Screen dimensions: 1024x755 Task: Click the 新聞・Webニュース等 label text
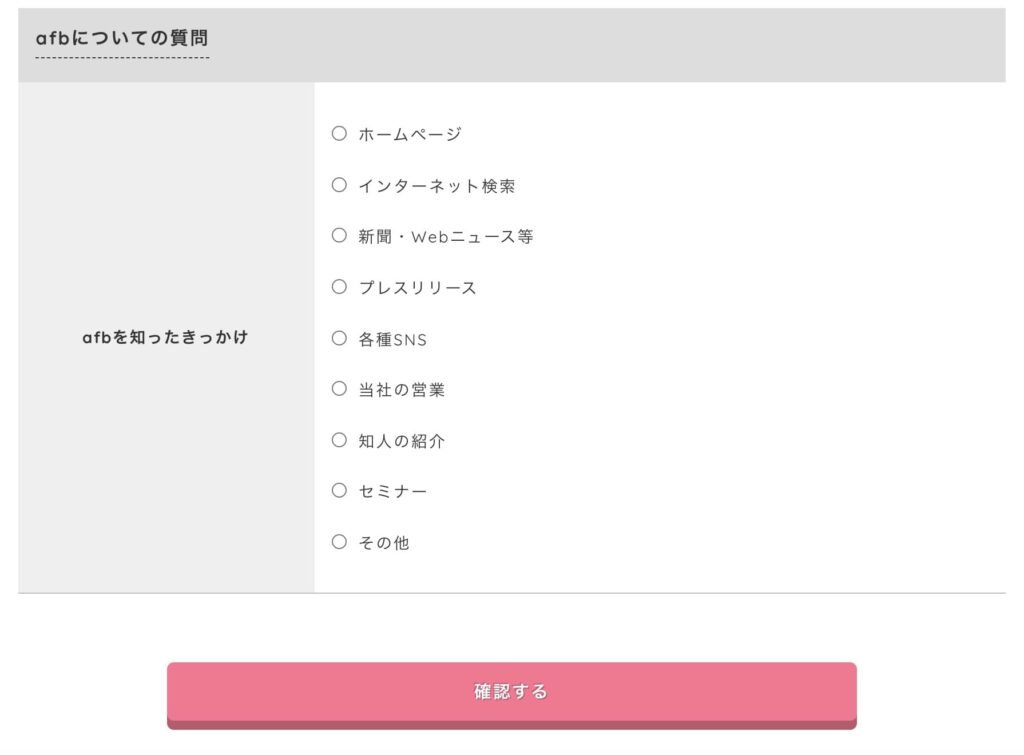pos(445,236)
